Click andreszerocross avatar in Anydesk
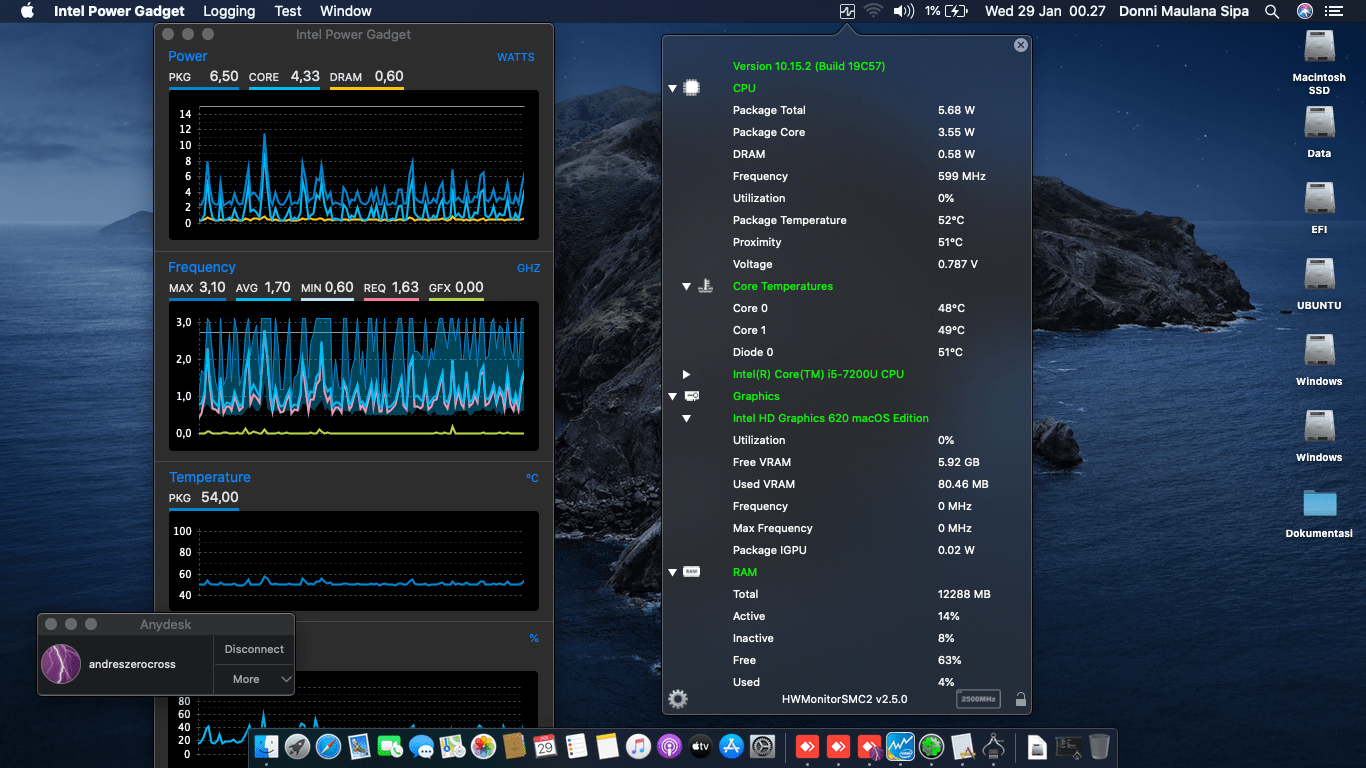1366x768 pixels. (x=60, y=664)
